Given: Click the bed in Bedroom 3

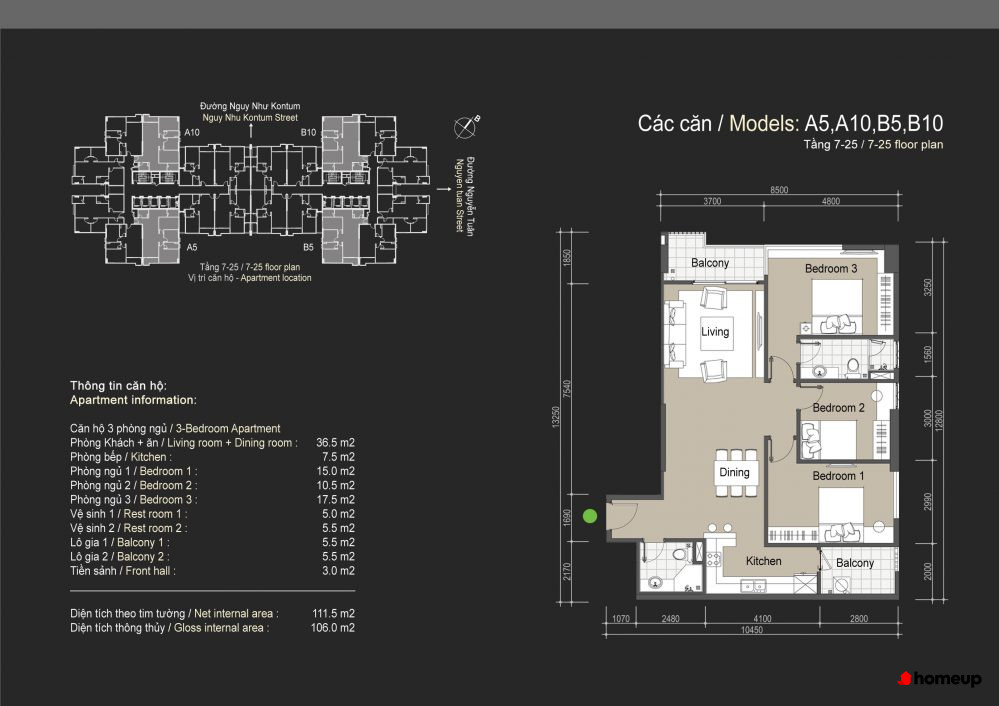Looking at the screenshot, I should [x=836, y=305].
